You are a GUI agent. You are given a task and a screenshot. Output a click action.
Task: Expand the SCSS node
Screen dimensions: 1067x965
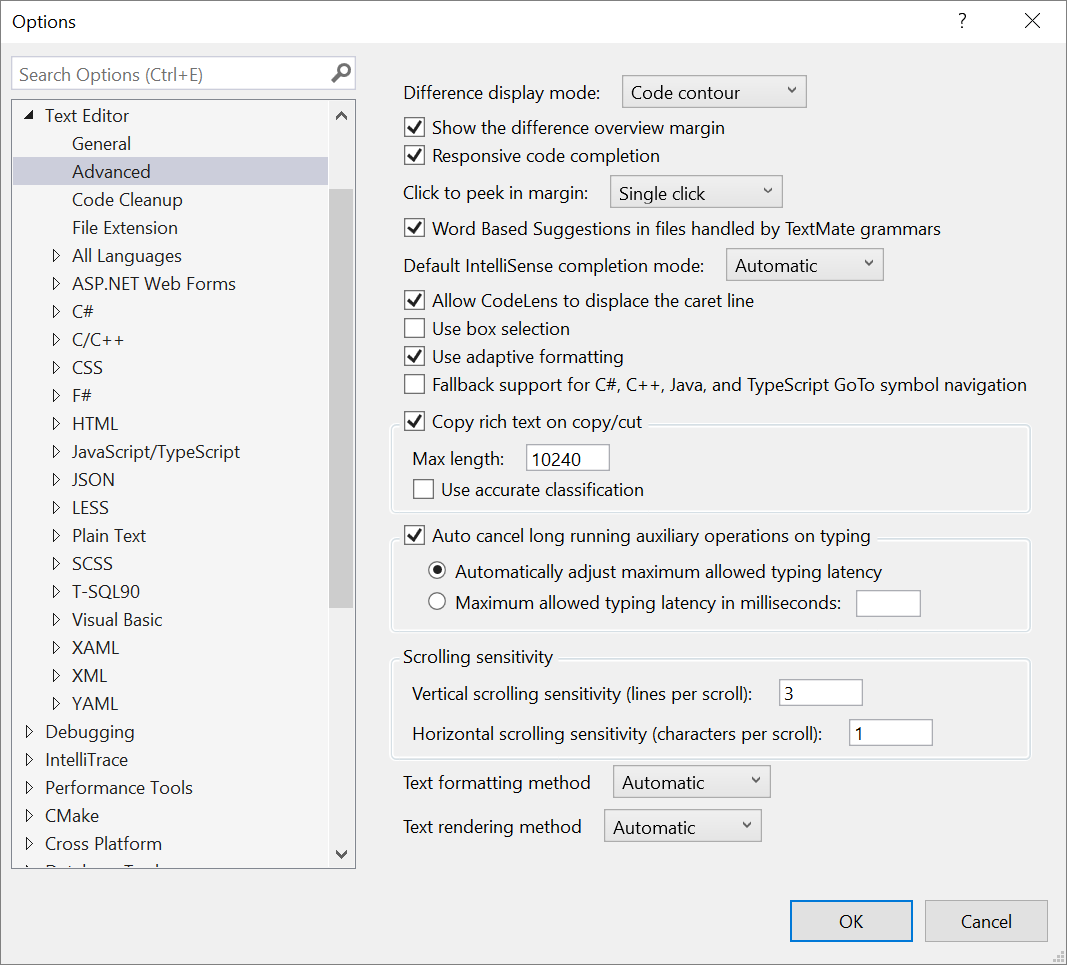coord(56,563)
